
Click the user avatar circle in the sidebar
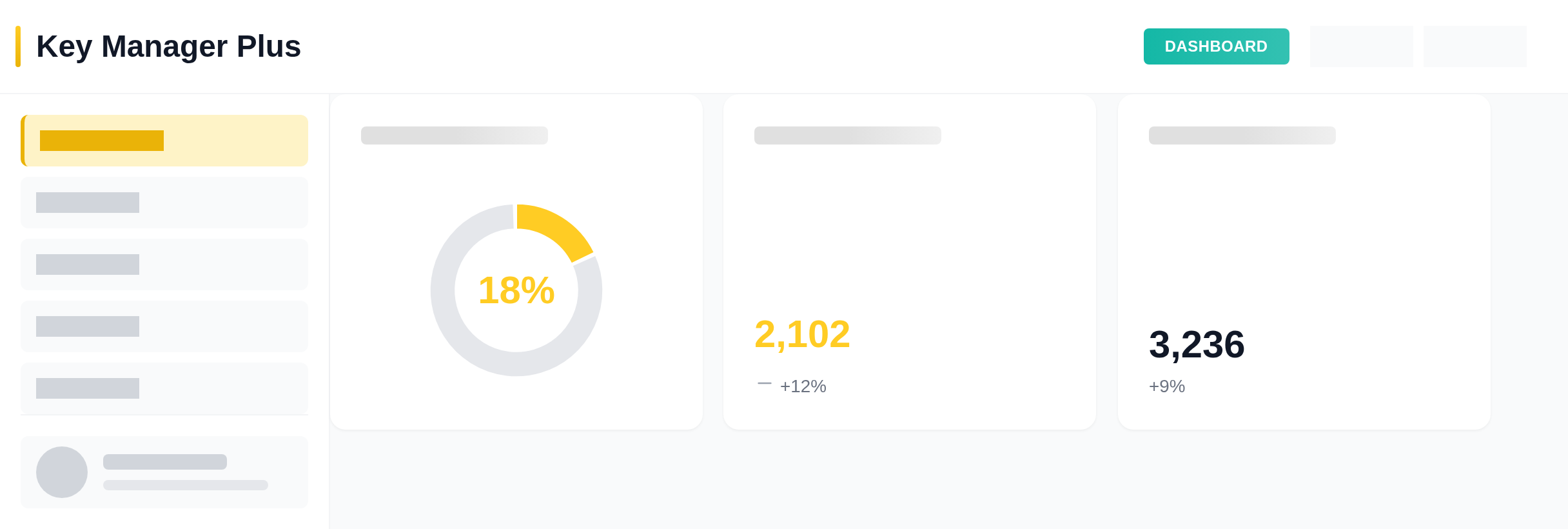pos(62,472)
